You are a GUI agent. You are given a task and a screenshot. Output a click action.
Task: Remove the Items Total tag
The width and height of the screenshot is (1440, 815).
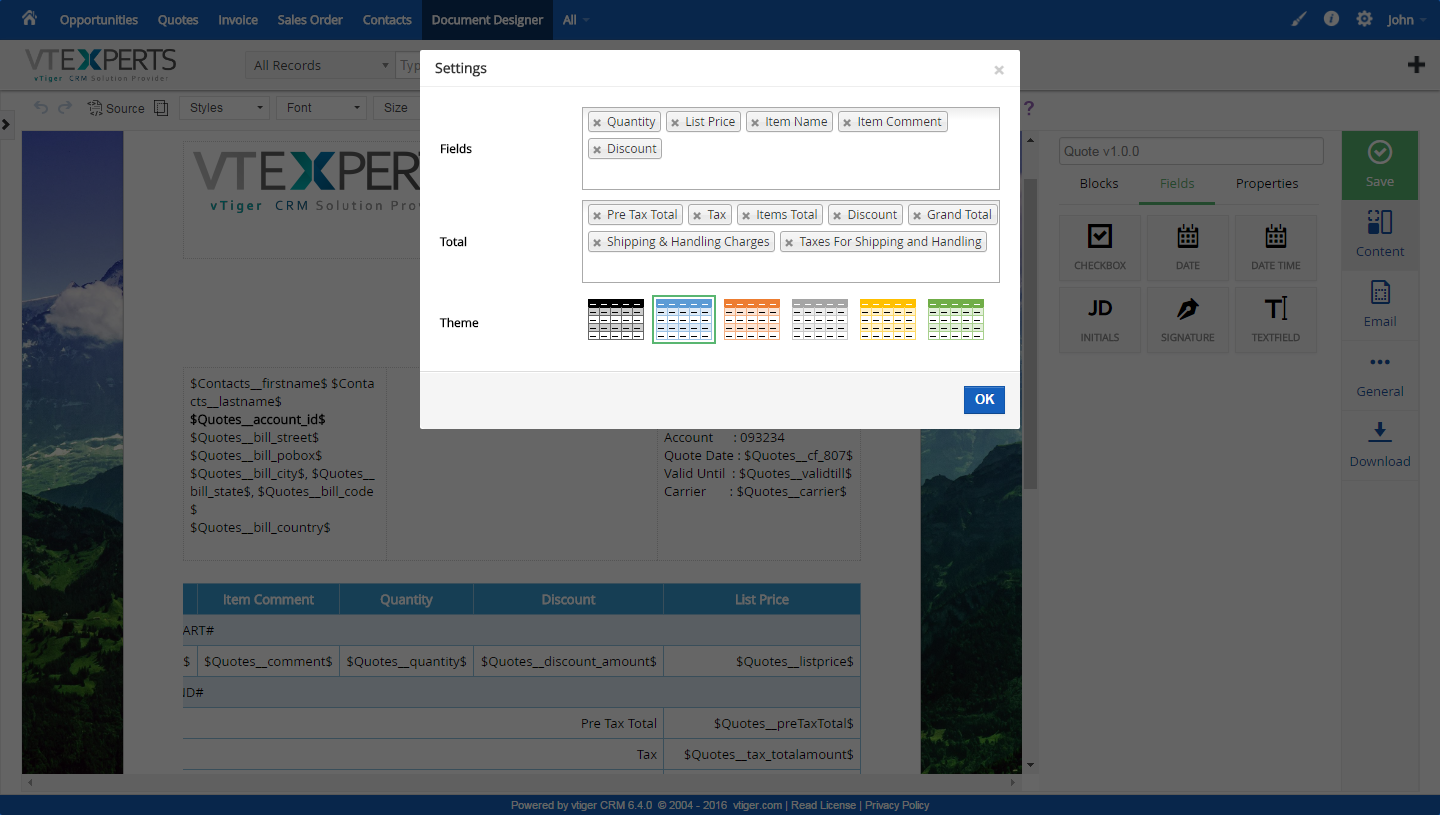[746, 215]
